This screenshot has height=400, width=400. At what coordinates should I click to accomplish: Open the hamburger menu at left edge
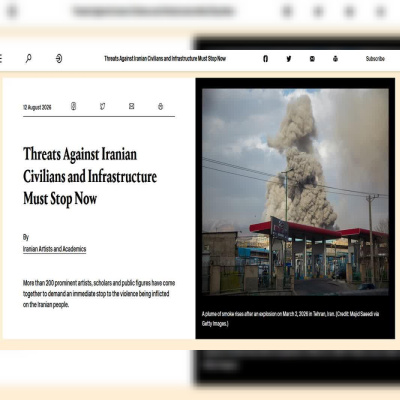coord(1,59)
